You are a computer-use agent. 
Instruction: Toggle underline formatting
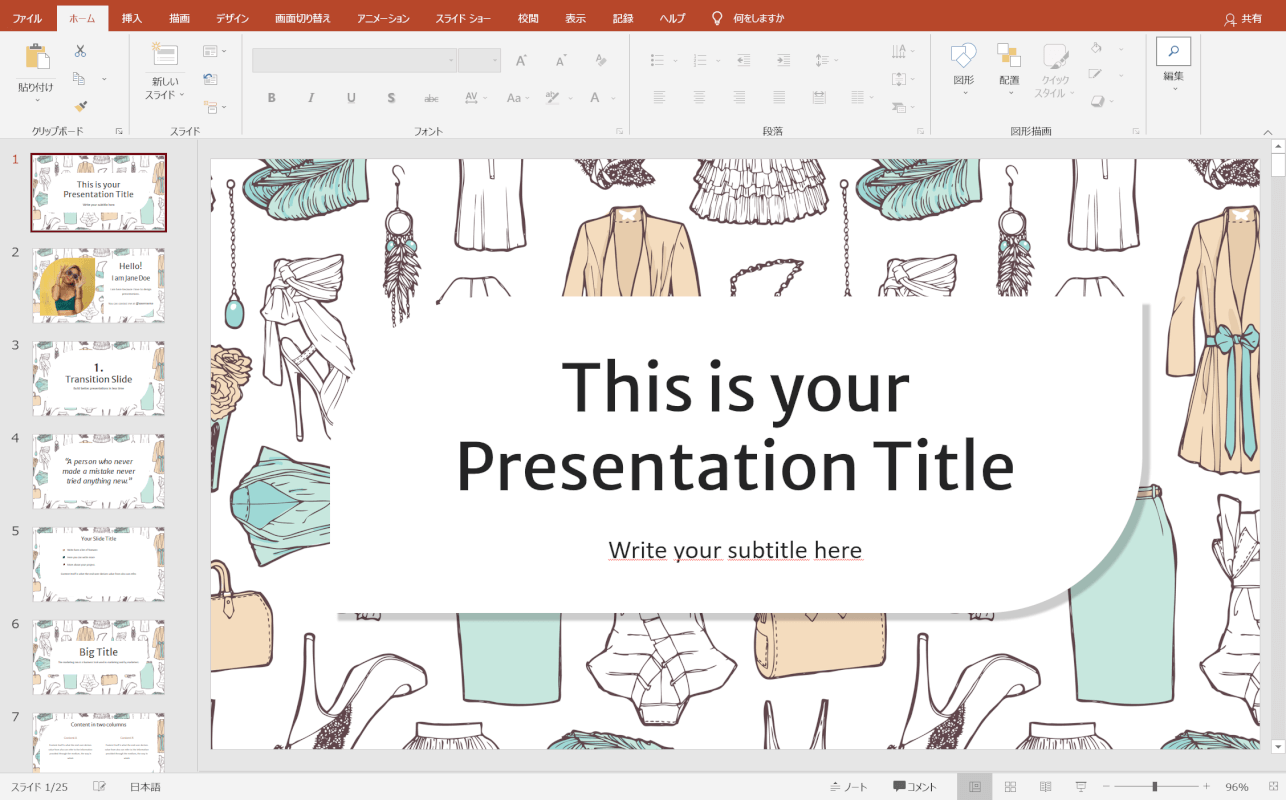coord(351,97)
